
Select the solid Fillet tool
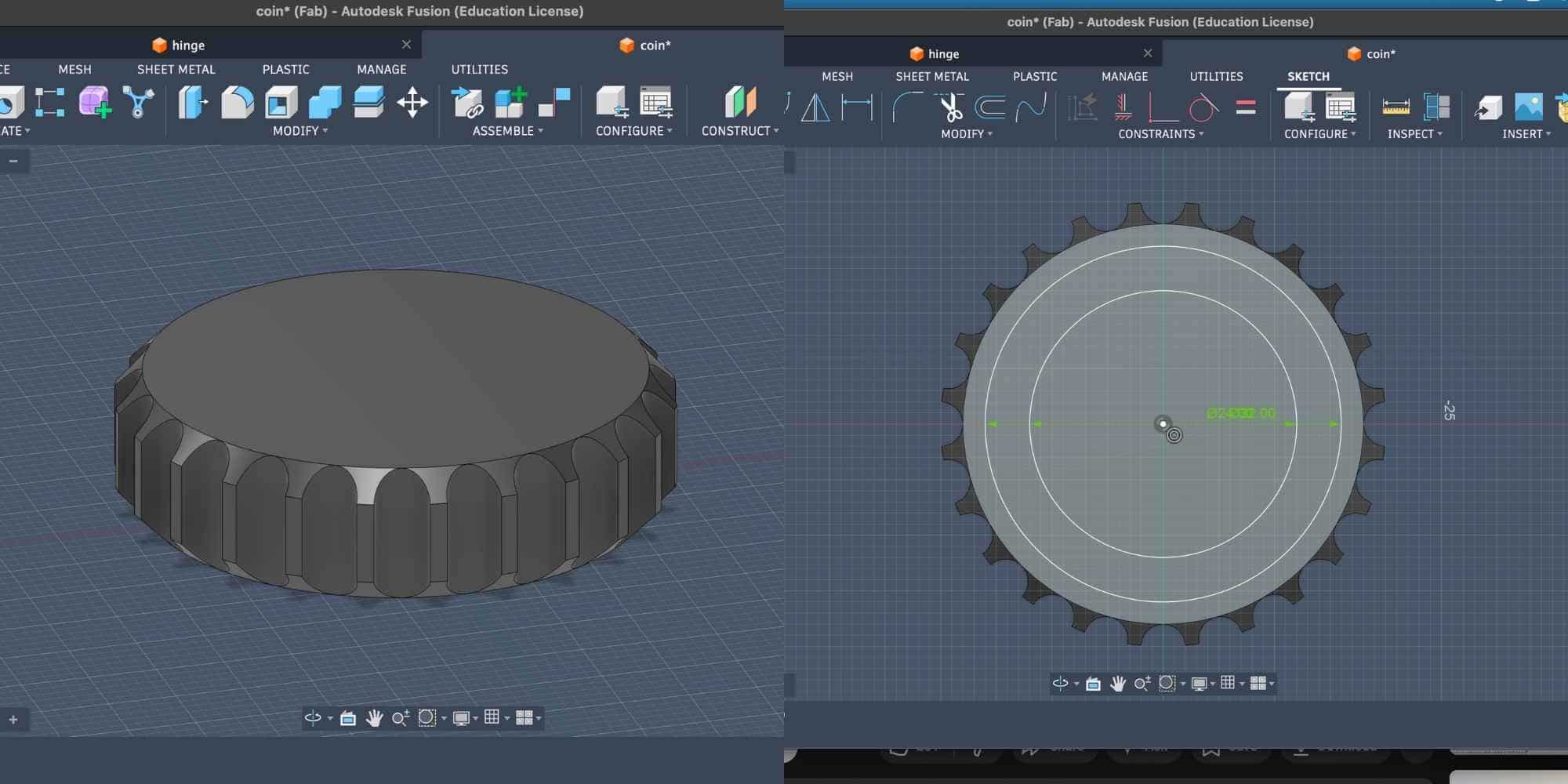click(x=237, y=103)
